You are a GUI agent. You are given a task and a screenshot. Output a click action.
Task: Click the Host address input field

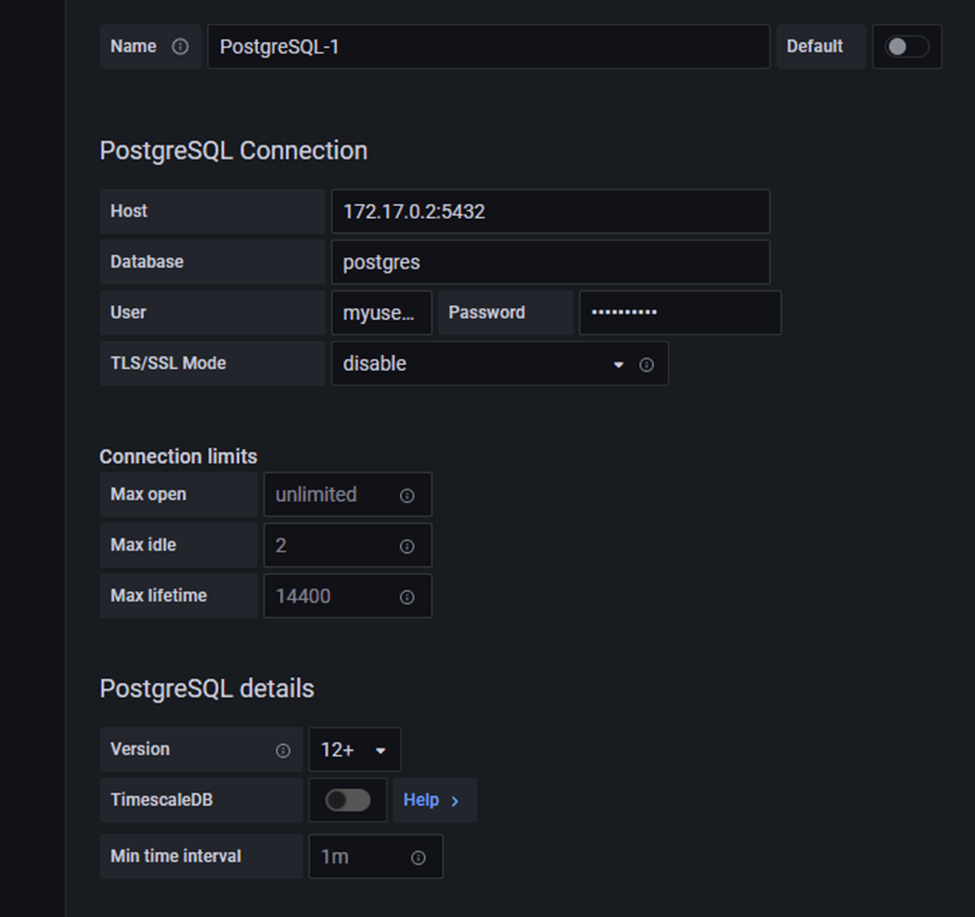click(x=550, y=212)
